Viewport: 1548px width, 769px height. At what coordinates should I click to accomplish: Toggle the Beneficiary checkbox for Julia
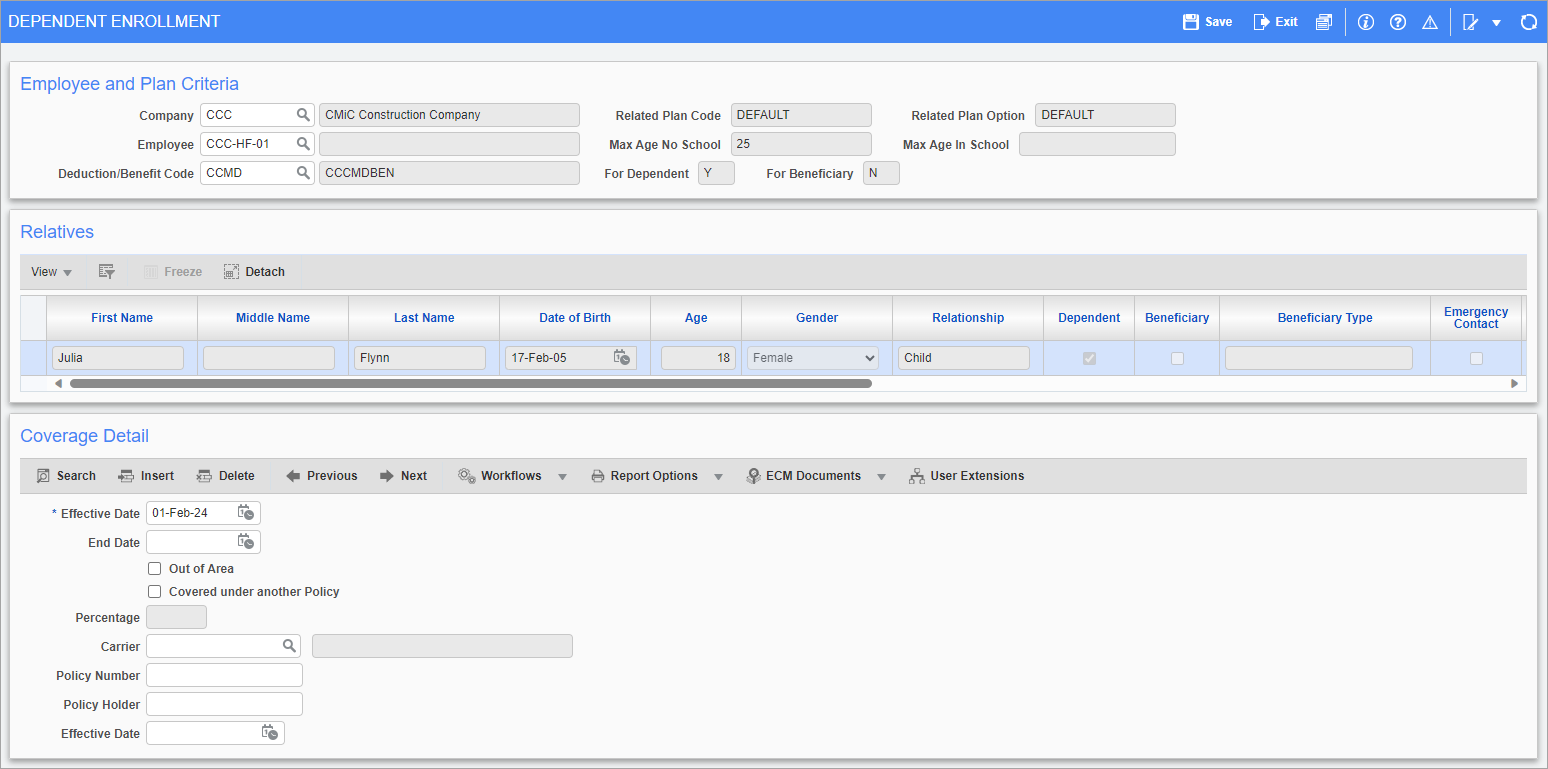pos(1177,358)
